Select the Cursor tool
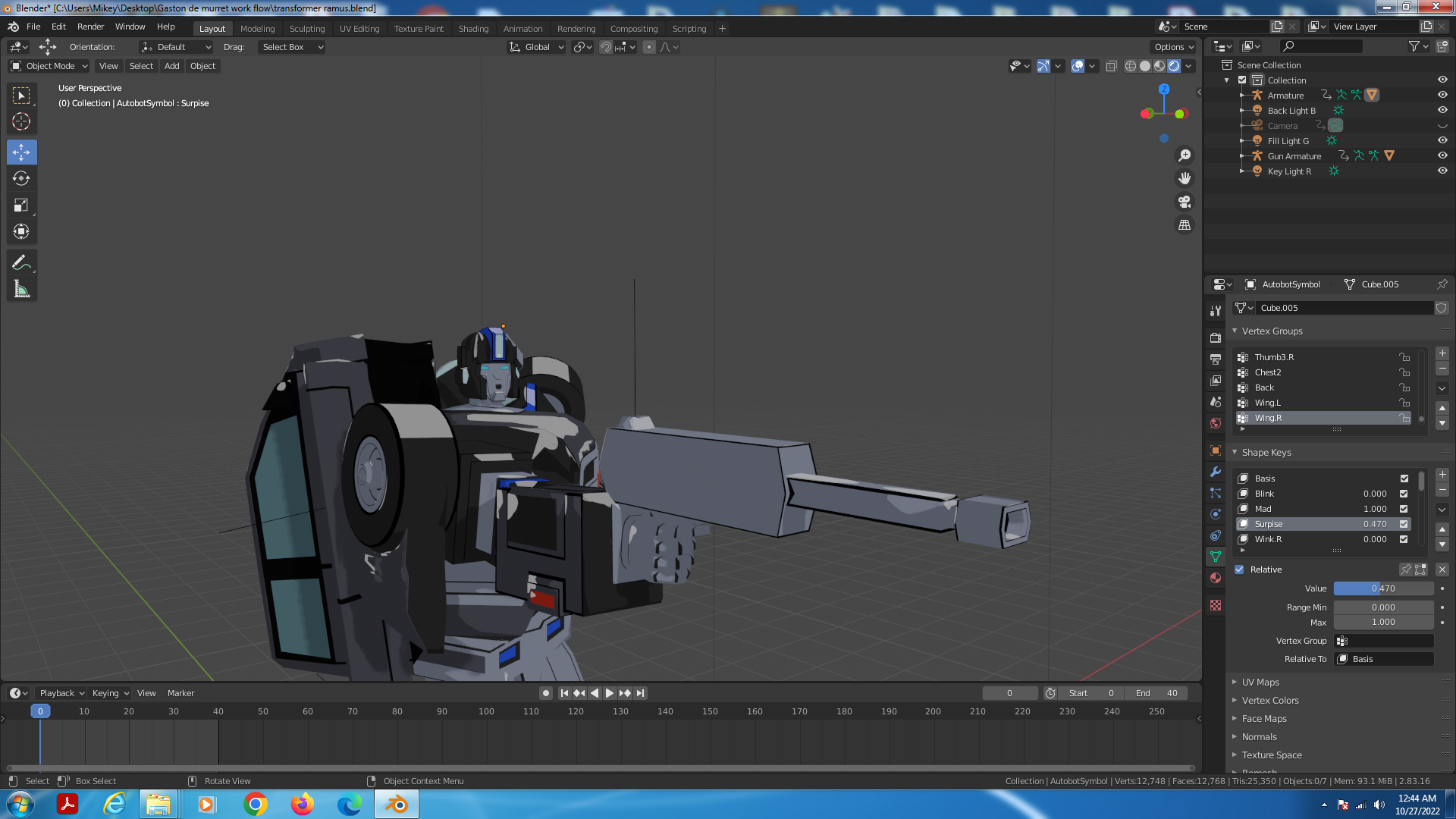Image resolution: width=1456 pixels, height=819 pixels. coord(22,121)
